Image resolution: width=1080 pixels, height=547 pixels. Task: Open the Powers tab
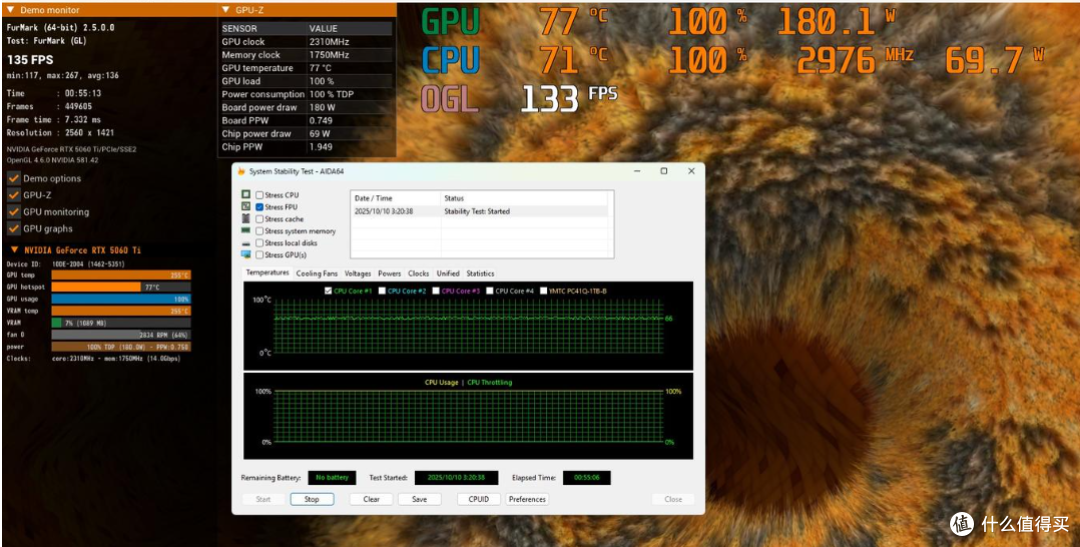pyautogui.click(x=389, y=274)
